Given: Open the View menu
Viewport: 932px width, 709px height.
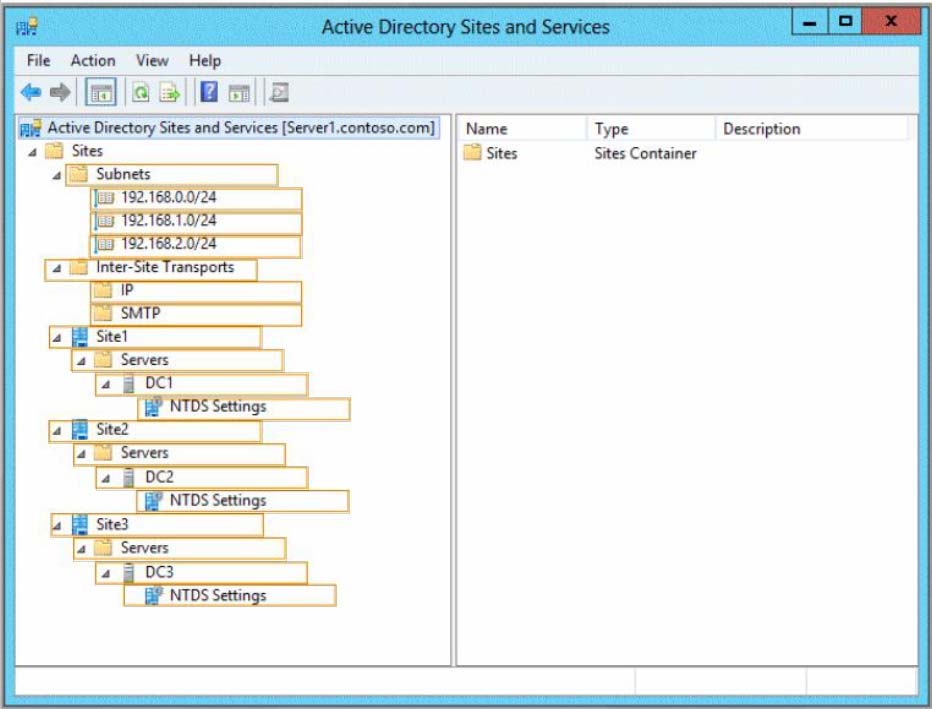Looking at the screenshot, I should [152, 61].
